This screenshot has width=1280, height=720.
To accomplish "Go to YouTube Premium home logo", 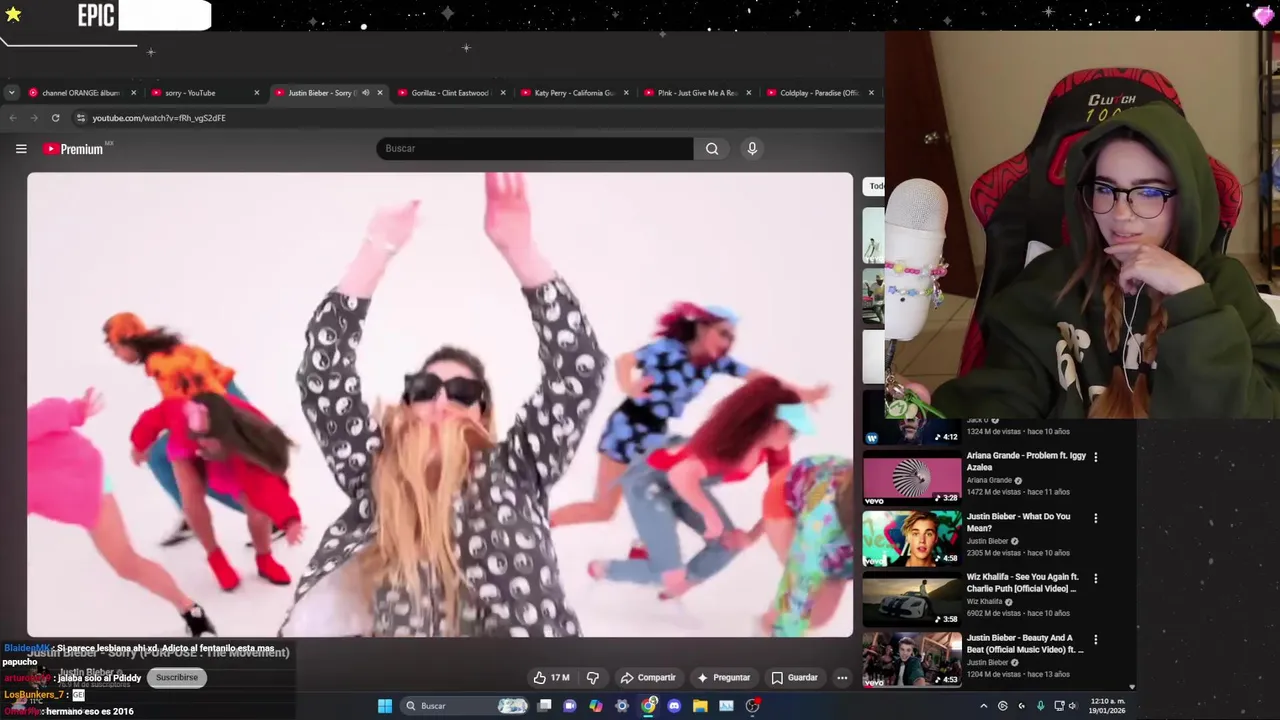I will (74, 148).
